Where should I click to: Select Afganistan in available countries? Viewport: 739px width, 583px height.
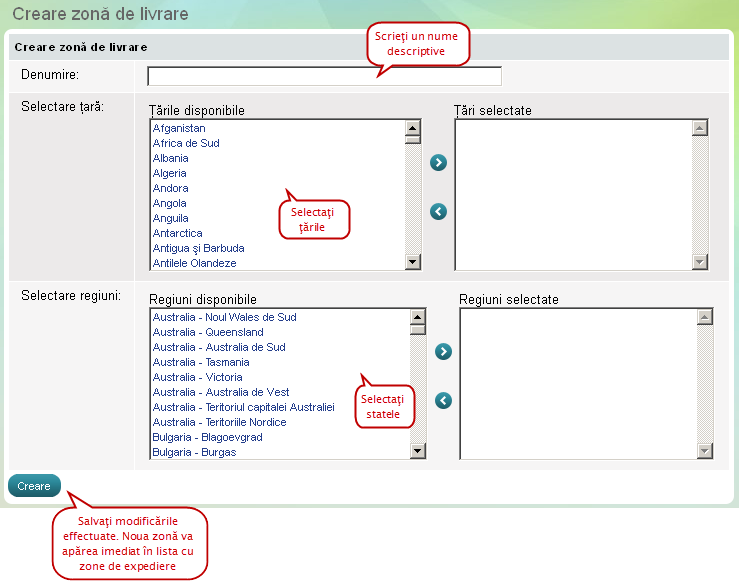179,129
